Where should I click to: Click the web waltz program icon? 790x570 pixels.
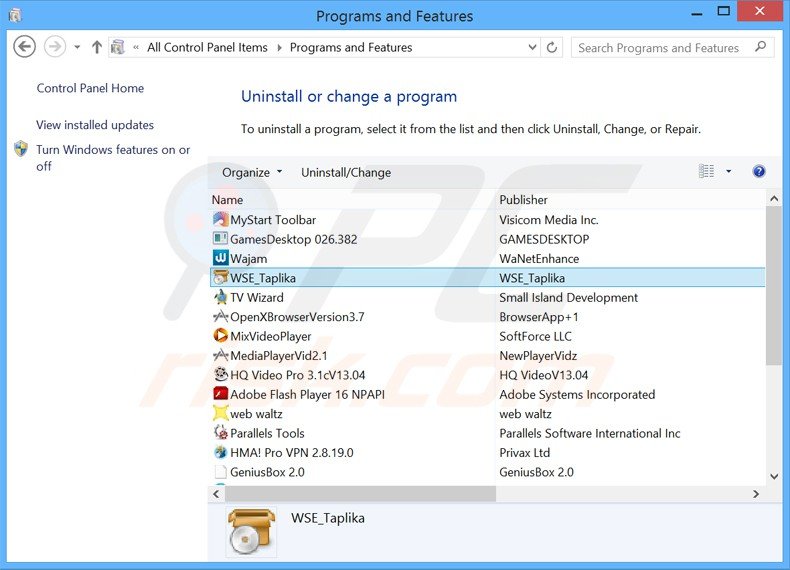tap(220, 413)
